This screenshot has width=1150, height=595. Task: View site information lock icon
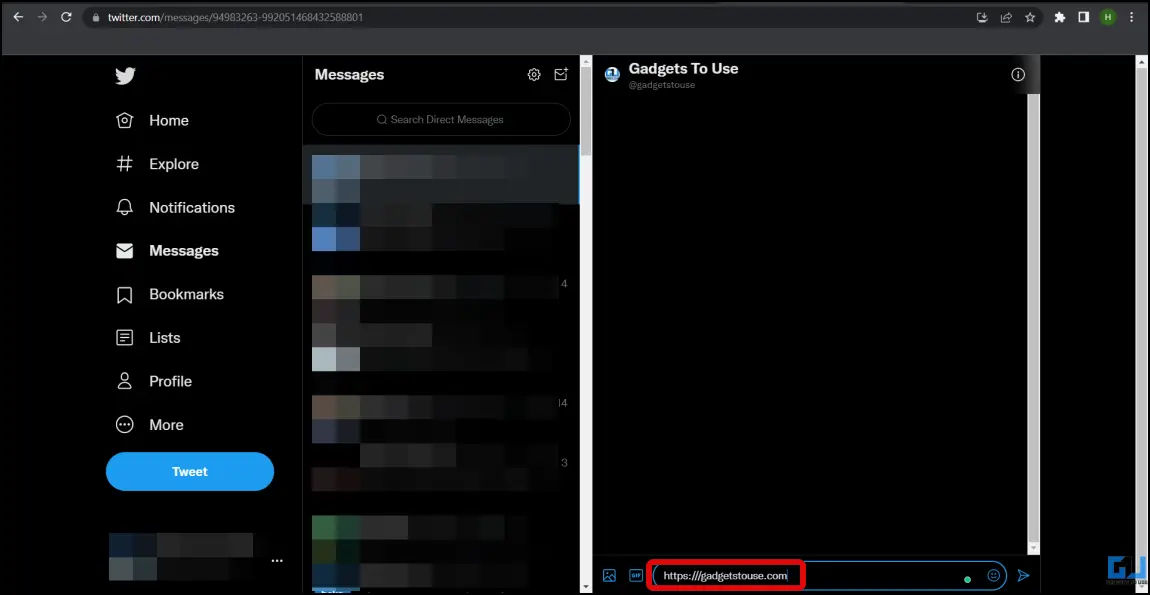tap(95, 18)
